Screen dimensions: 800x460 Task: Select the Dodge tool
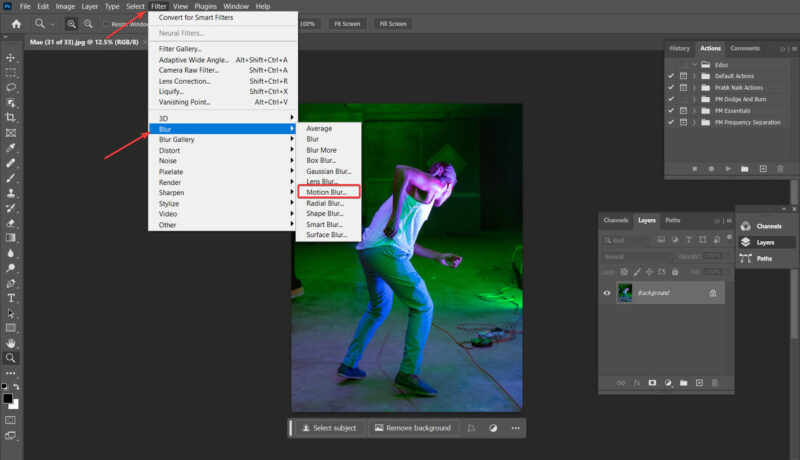[10, 268]
